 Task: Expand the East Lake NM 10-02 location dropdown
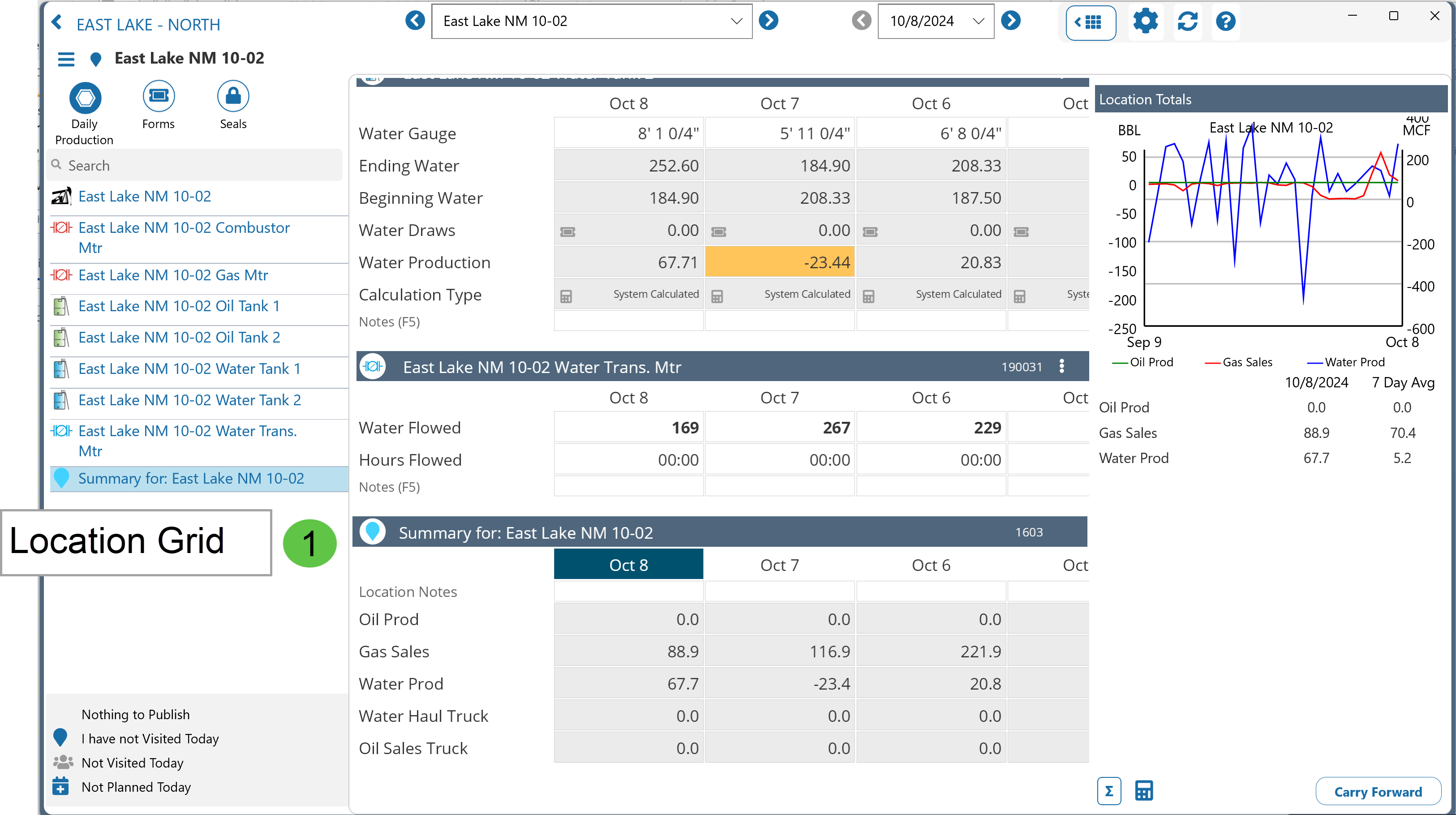(x=736, y=21)
